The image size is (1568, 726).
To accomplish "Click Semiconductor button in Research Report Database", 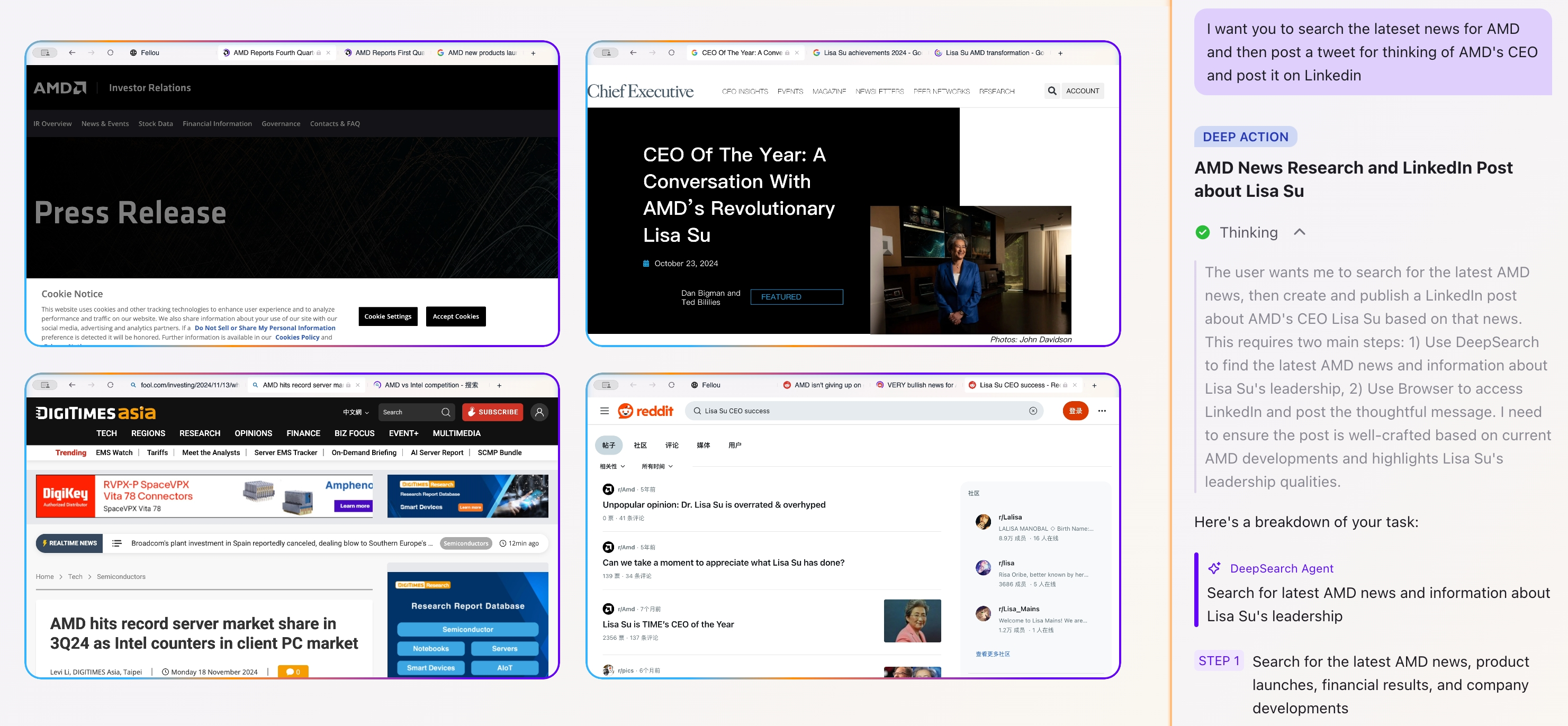I will pyautogui.click(x=467, y=629).
